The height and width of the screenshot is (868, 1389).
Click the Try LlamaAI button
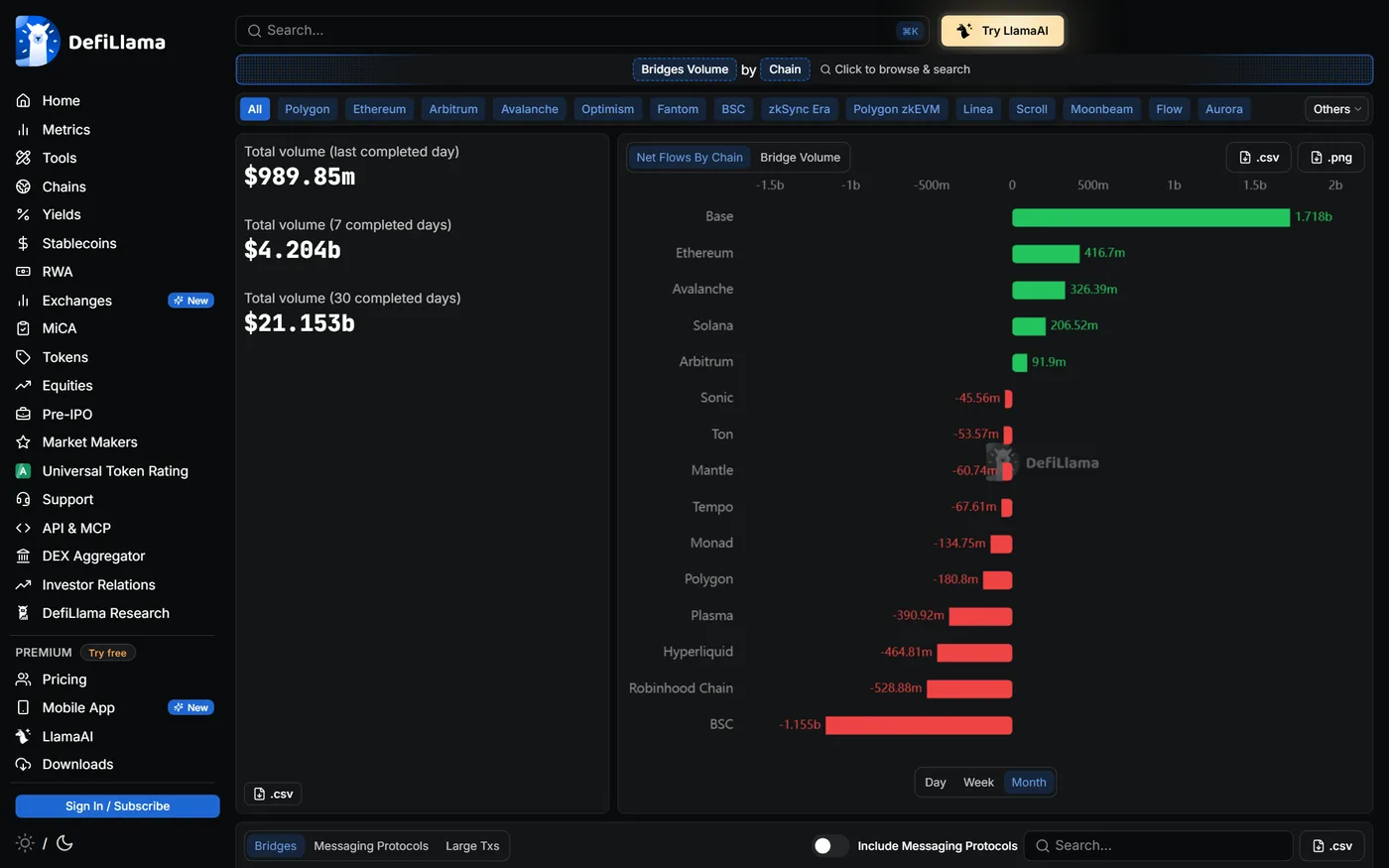point(1002,31)
